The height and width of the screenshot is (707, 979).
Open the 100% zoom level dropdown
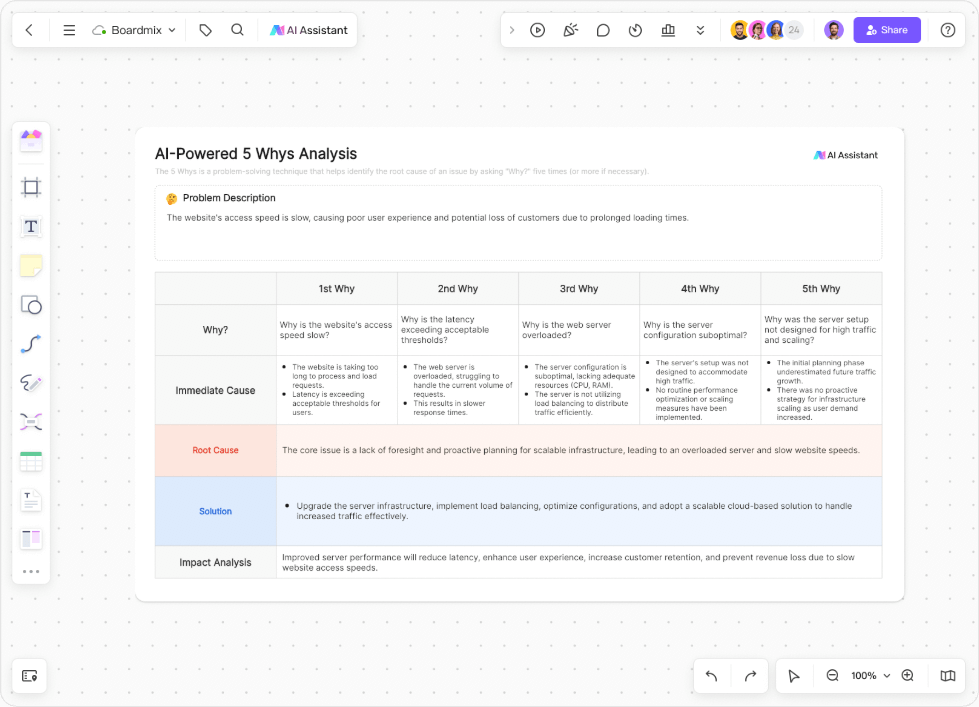(x=870, y=676)
